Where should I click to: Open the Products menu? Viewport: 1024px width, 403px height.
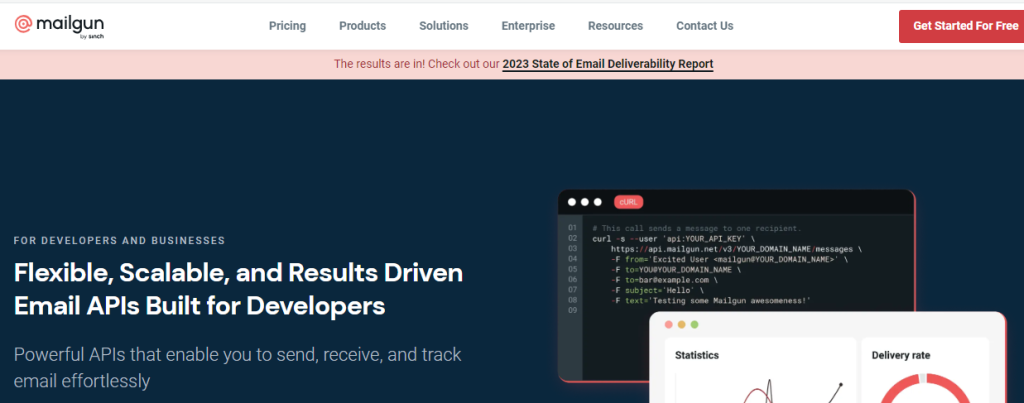tap(362, 26)
